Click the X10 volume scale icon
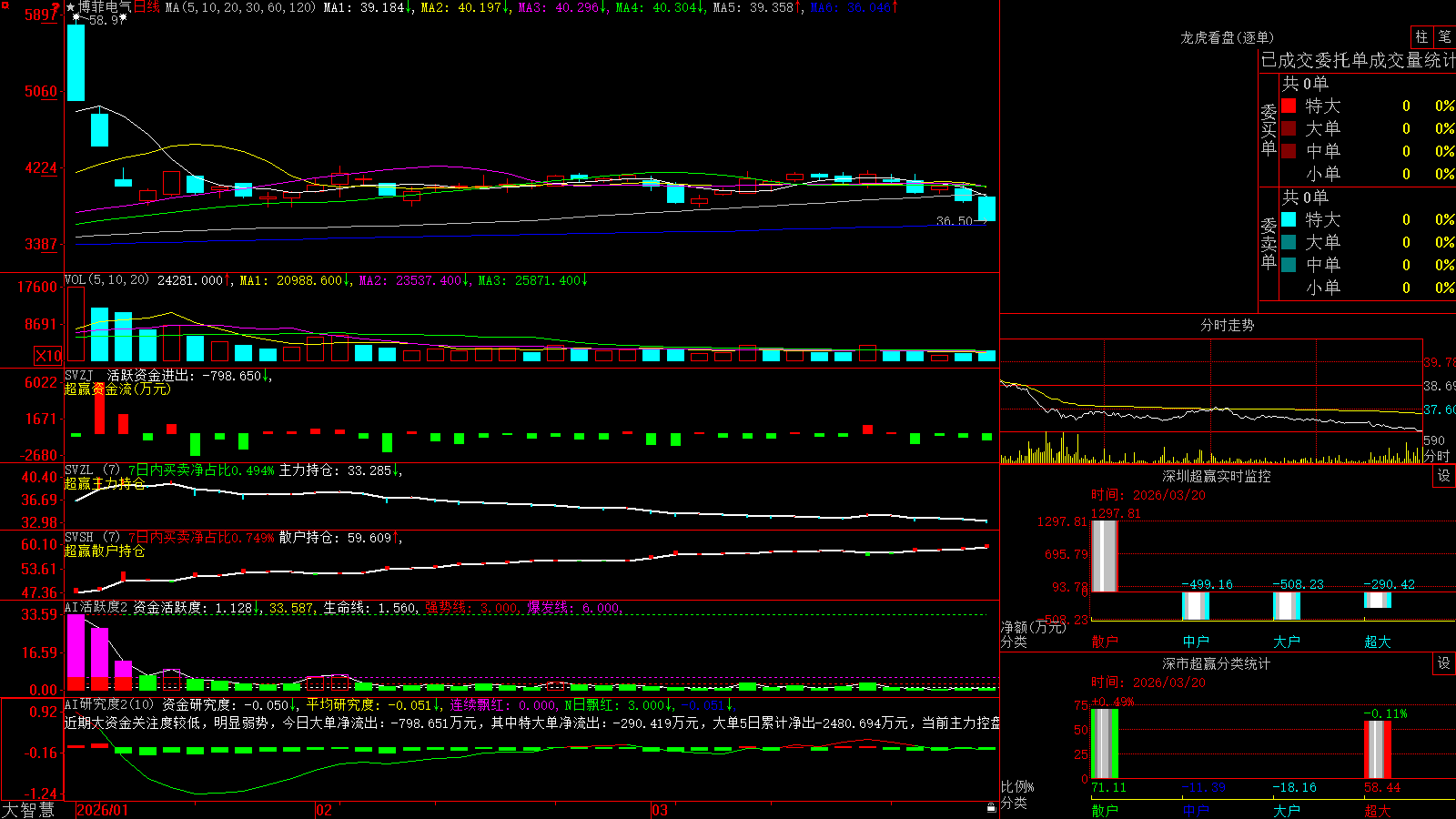1456x819 pixels. pos(48,356)
